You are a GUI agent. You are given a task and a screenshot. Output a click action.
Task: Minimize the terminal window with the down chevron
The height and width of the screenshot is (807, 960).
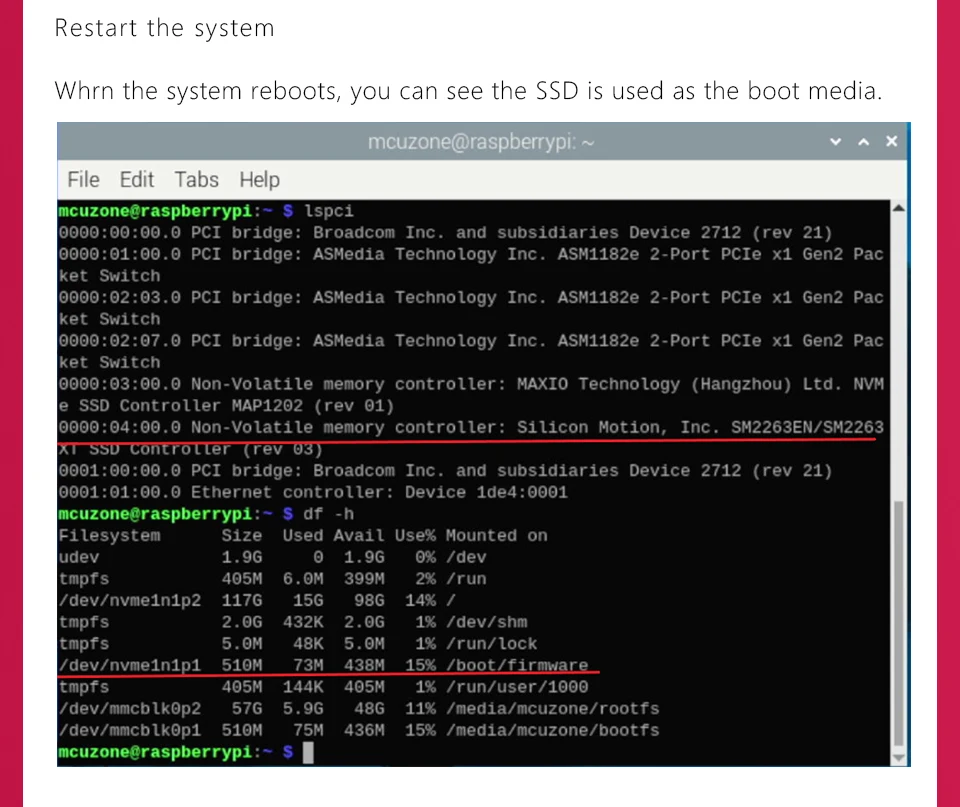pyautogui.click(x=836, y=142)
